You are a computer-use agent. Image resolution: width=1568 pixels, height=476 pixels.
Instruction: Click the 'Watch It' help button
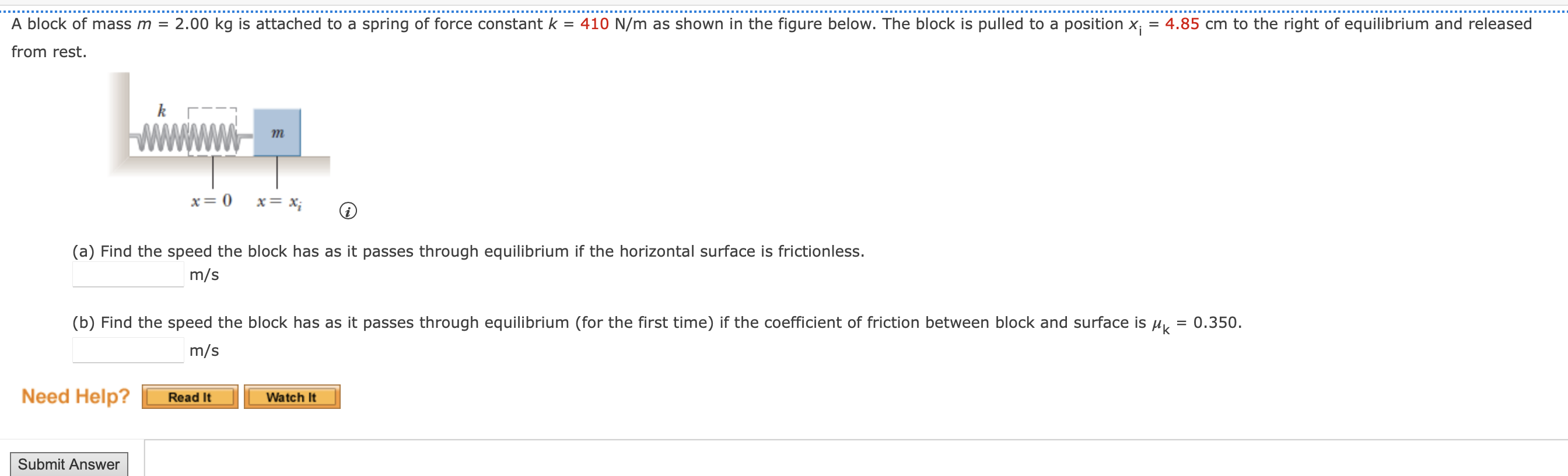292,396
